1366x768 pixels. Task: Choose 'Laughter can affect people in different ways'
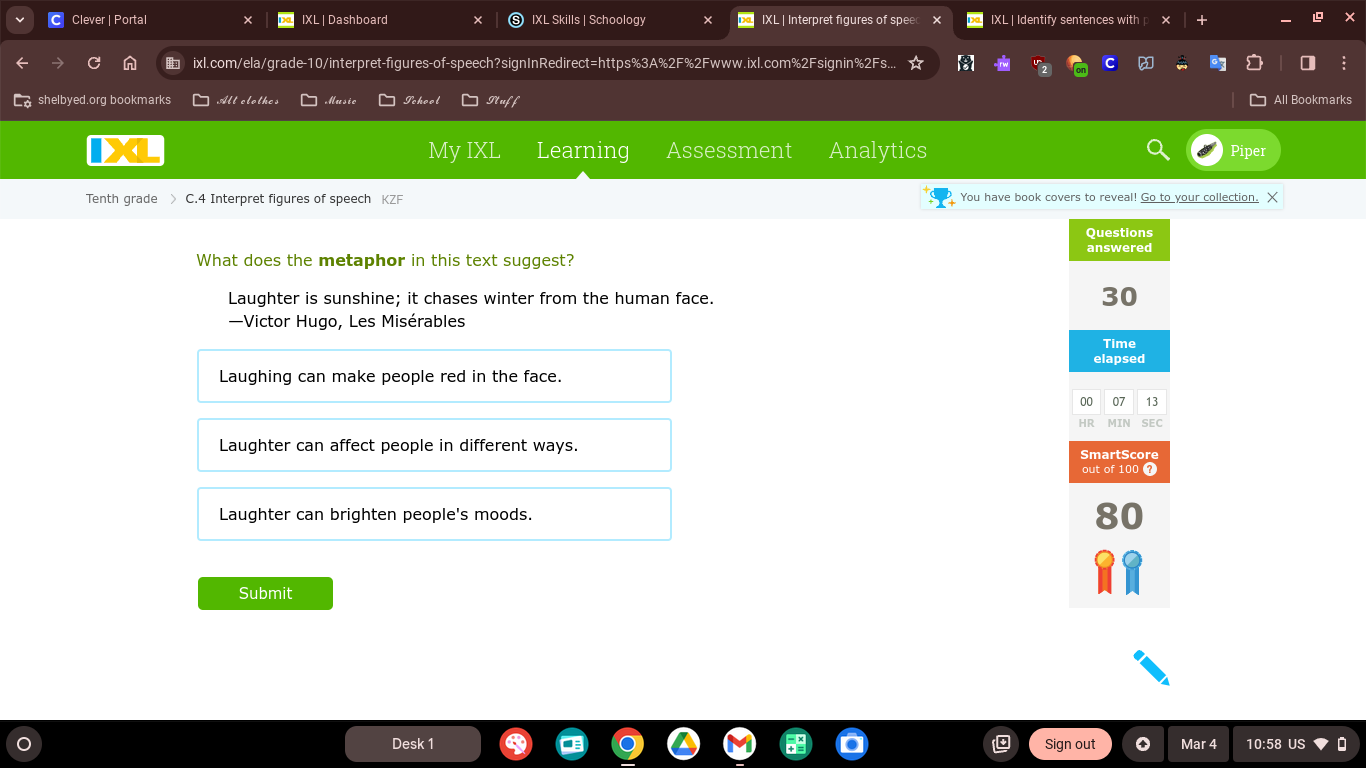[x=434, y=445]
